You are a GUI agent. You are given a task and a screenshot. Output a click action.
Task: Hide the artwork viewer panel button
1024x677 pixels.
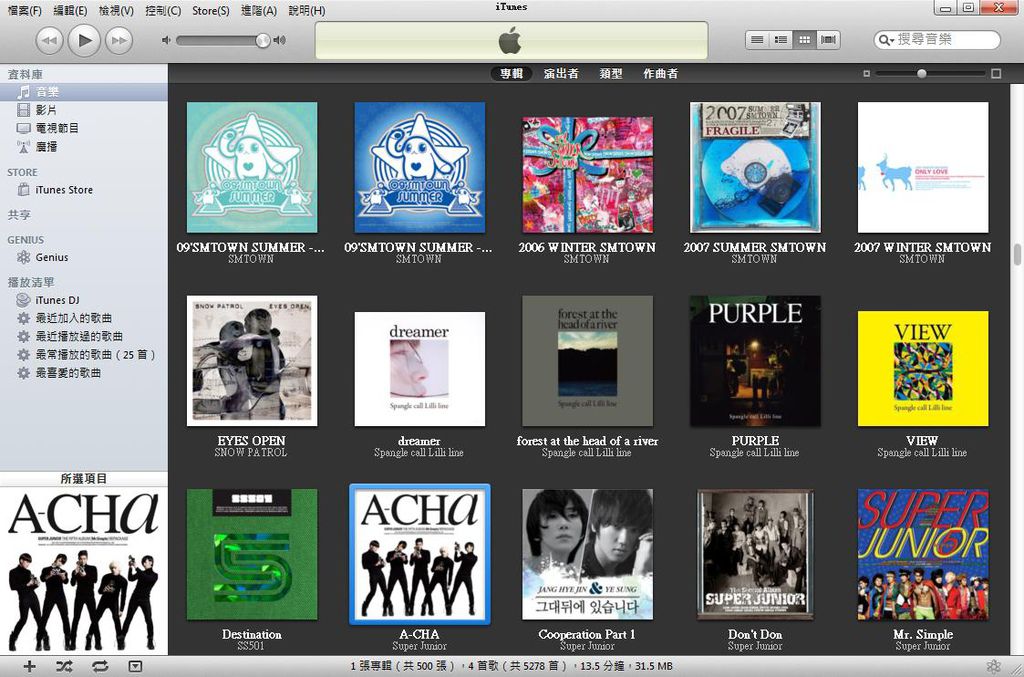click(x=135, y=667)
